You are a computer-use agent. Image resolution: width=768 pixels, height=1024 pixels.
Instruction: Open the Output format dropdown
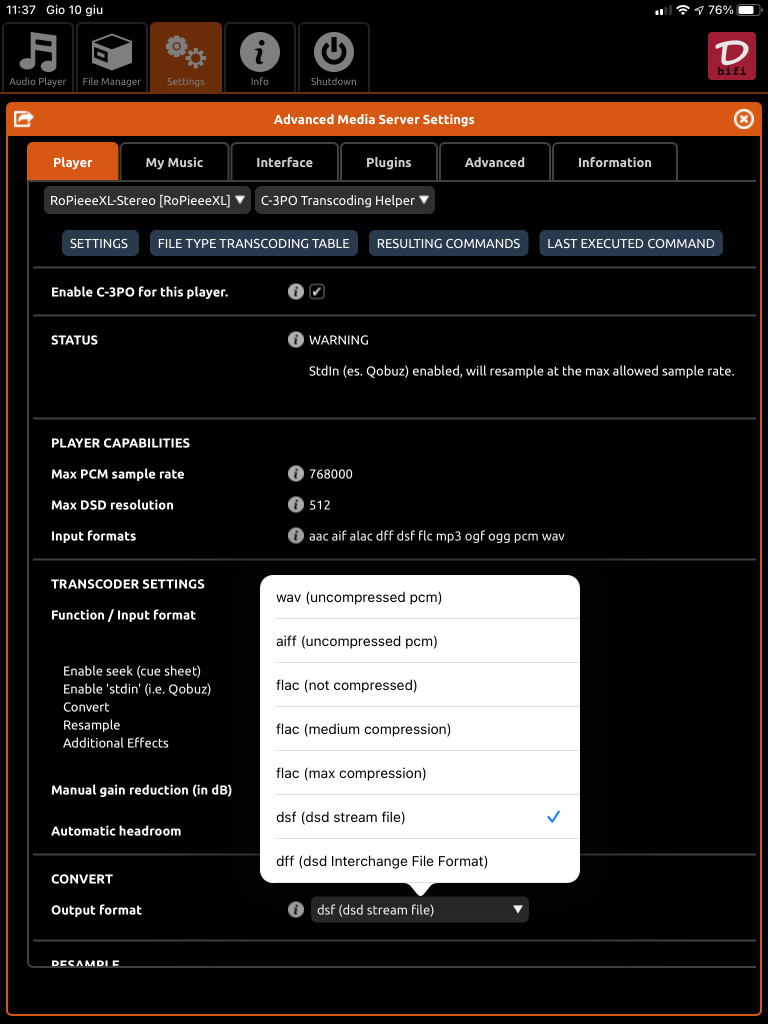pos(420,910)
